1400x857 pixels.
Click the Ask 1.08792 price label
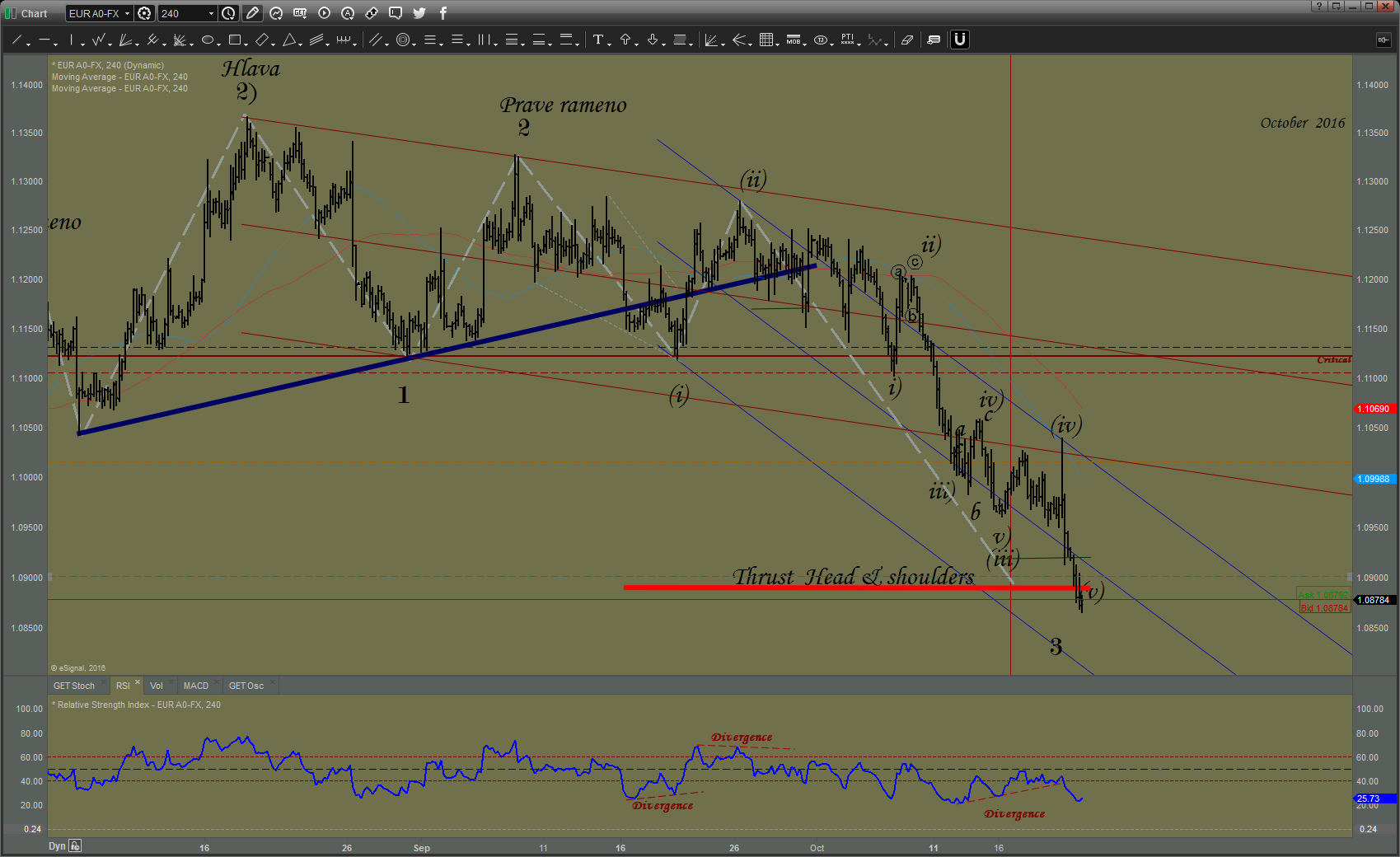tap(1323, 594)
